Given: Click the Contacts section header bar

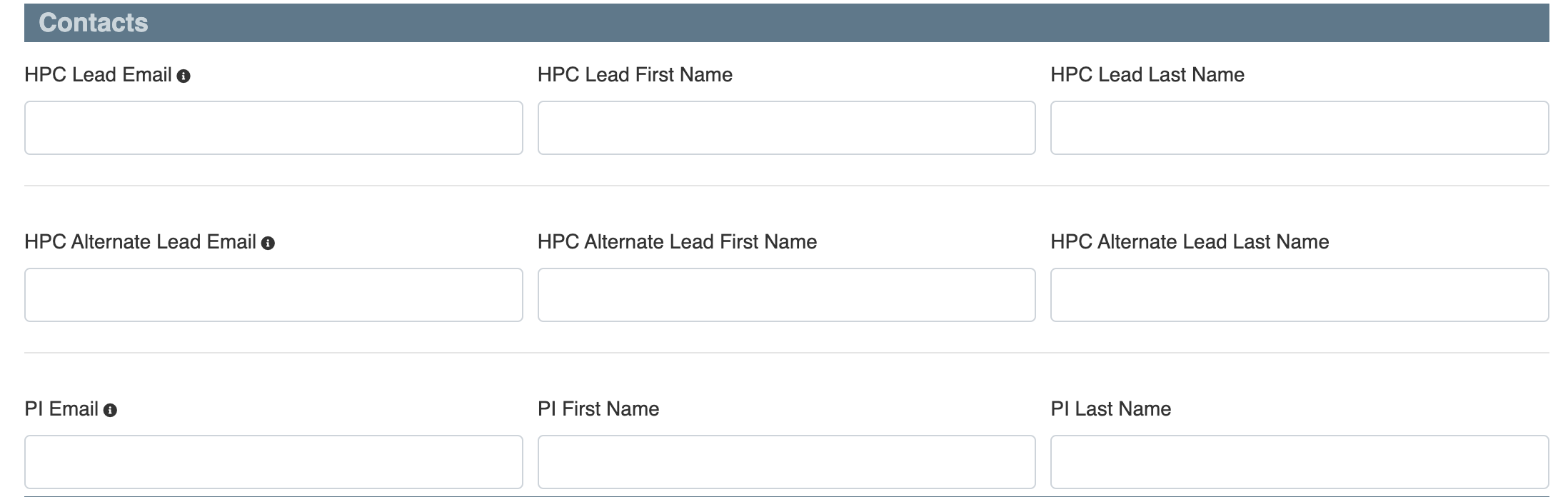Looking at the screenshot, I should click(786, 23).
